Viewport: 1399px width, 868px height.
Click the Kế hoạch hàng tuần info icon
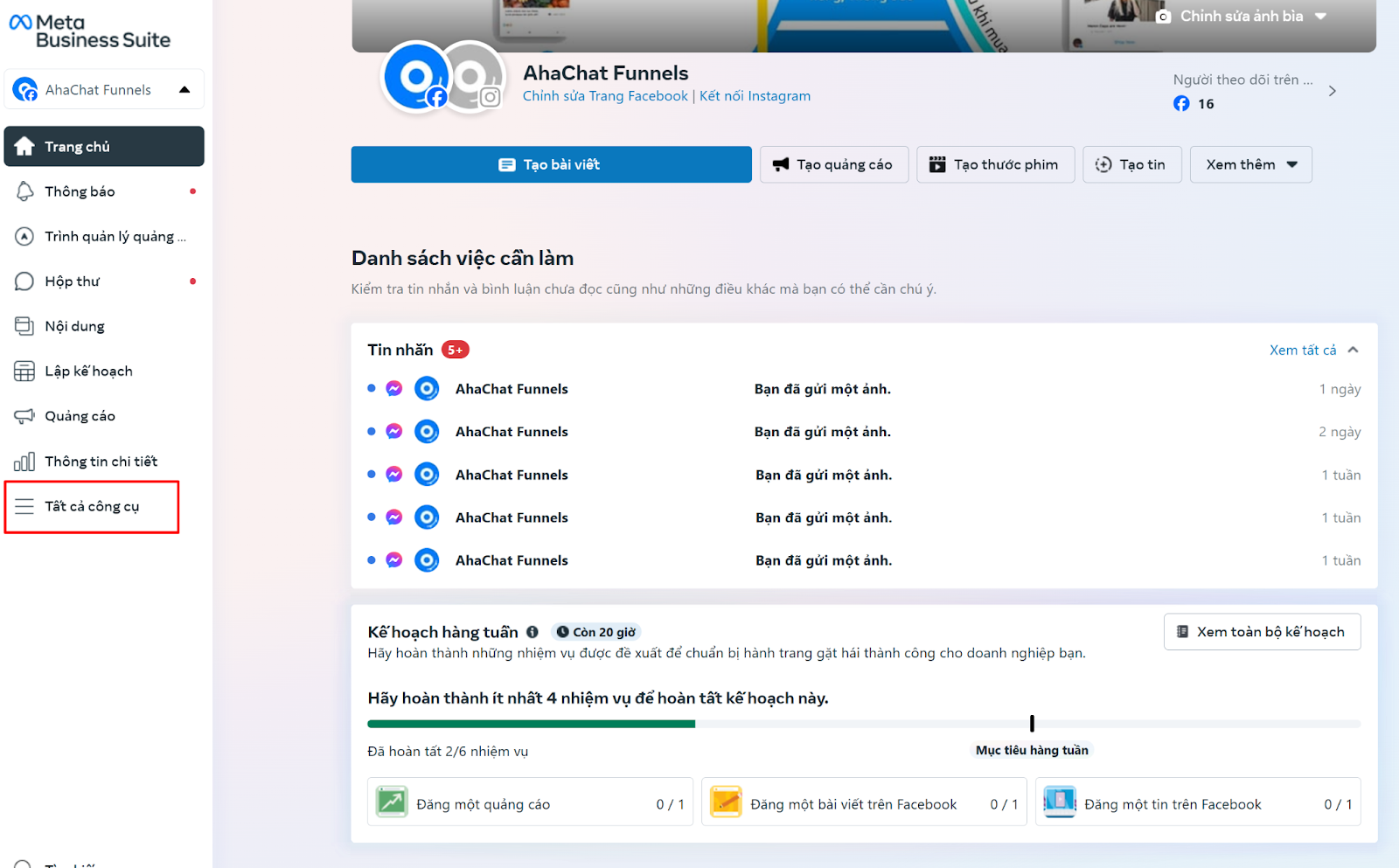(532, 632)
